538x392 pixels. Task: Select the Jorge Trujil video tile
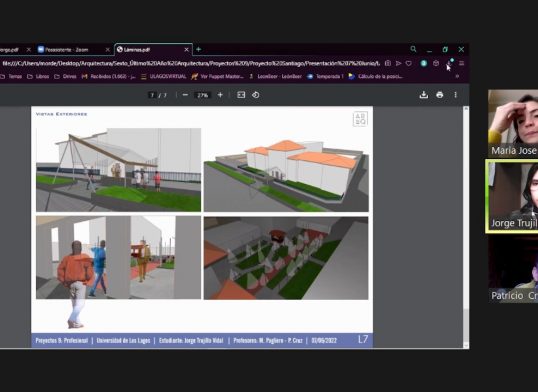coord(512,196)
